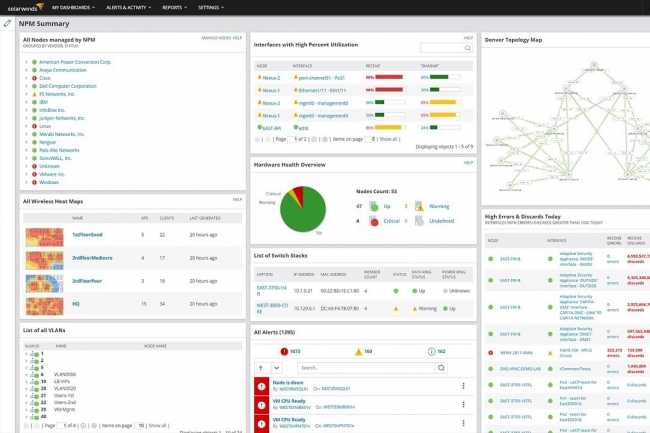This screenshot has height=433, width=650.
Task: Click the red Cisco status icon
Action: pyautogui.click(x=33, y=77)
